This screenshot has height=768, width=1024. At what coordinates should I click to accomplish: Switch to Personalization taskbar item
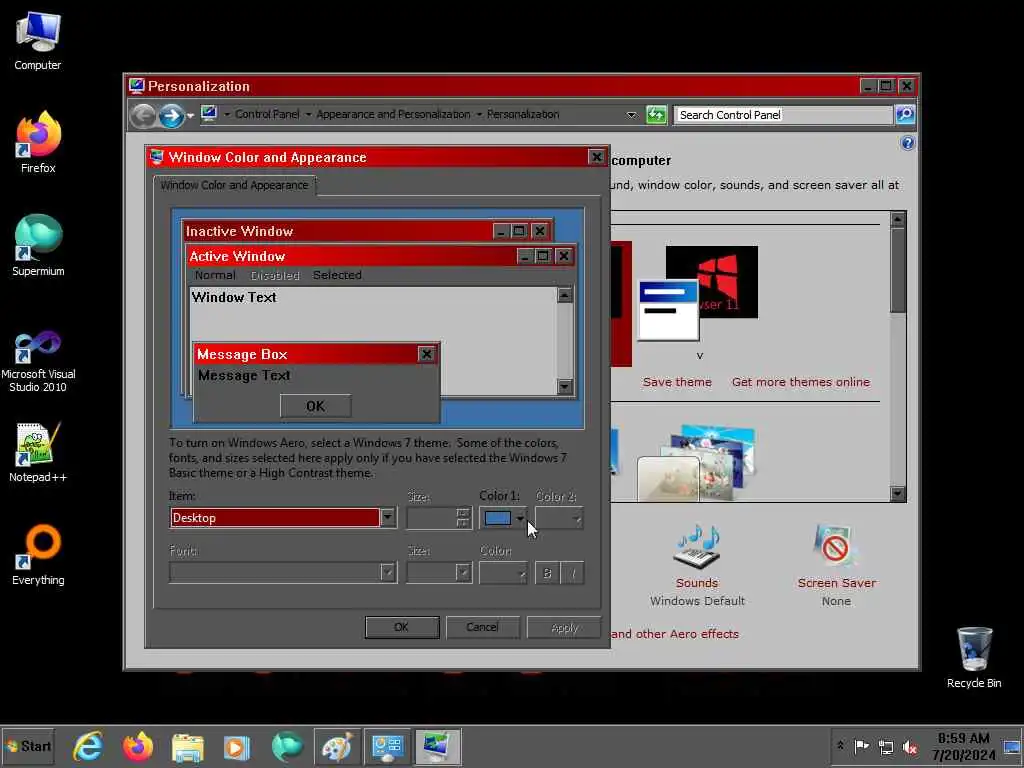coord(437,747)
